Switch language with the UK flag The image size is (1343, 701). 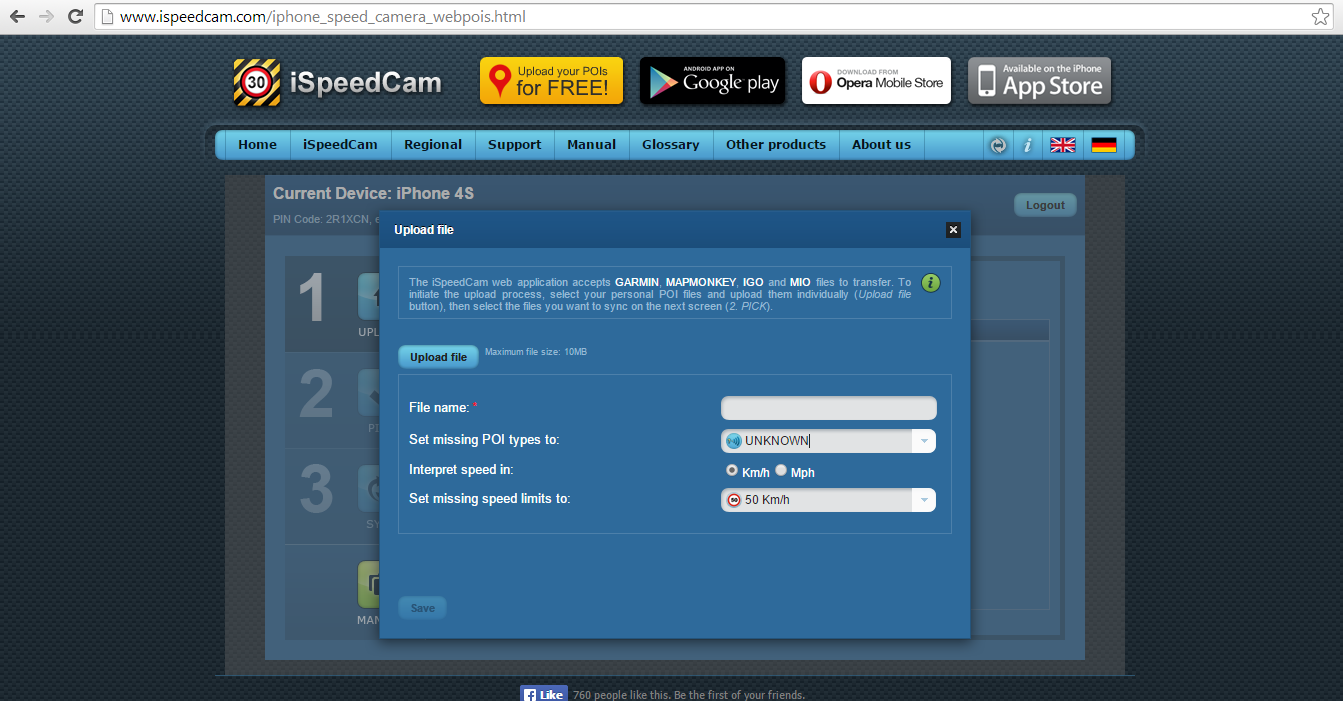click(1063, 145)
